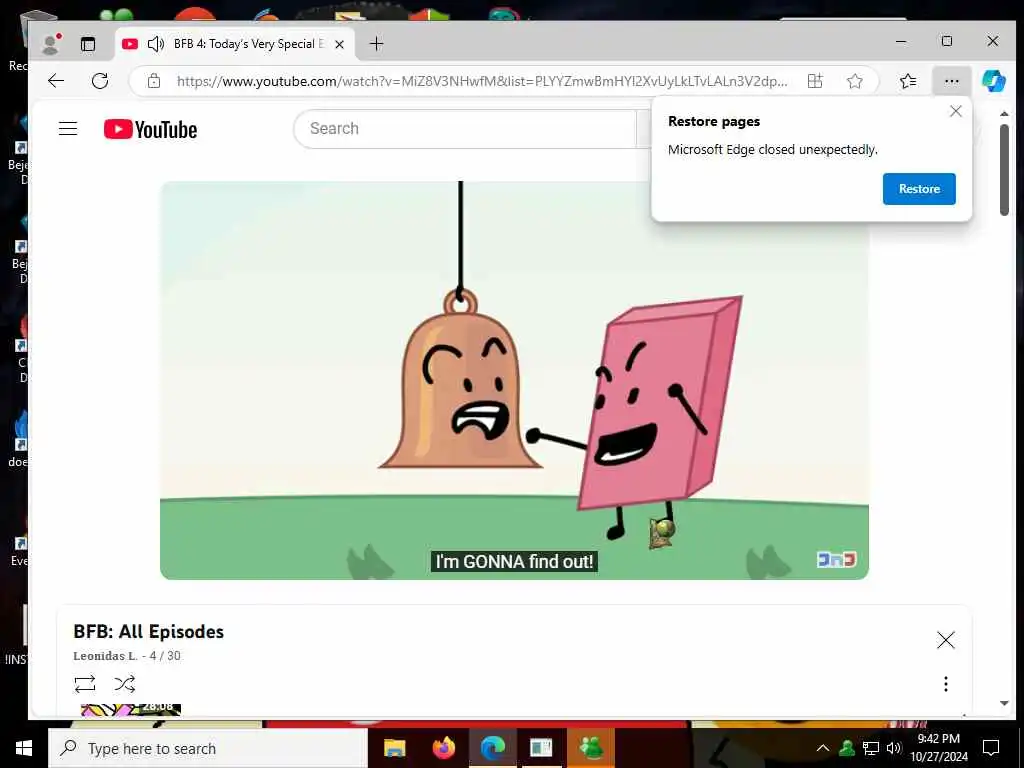Open the YouTube hamburger guide menu
This screenshot has width=1024, height=768.
coord(68,129)
